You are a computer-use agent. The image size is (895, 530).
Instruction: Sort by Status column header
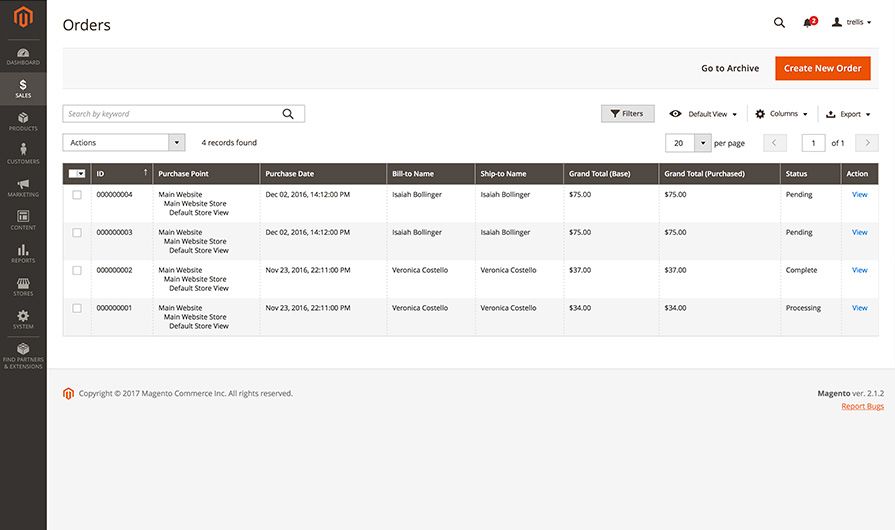(810, 173)
